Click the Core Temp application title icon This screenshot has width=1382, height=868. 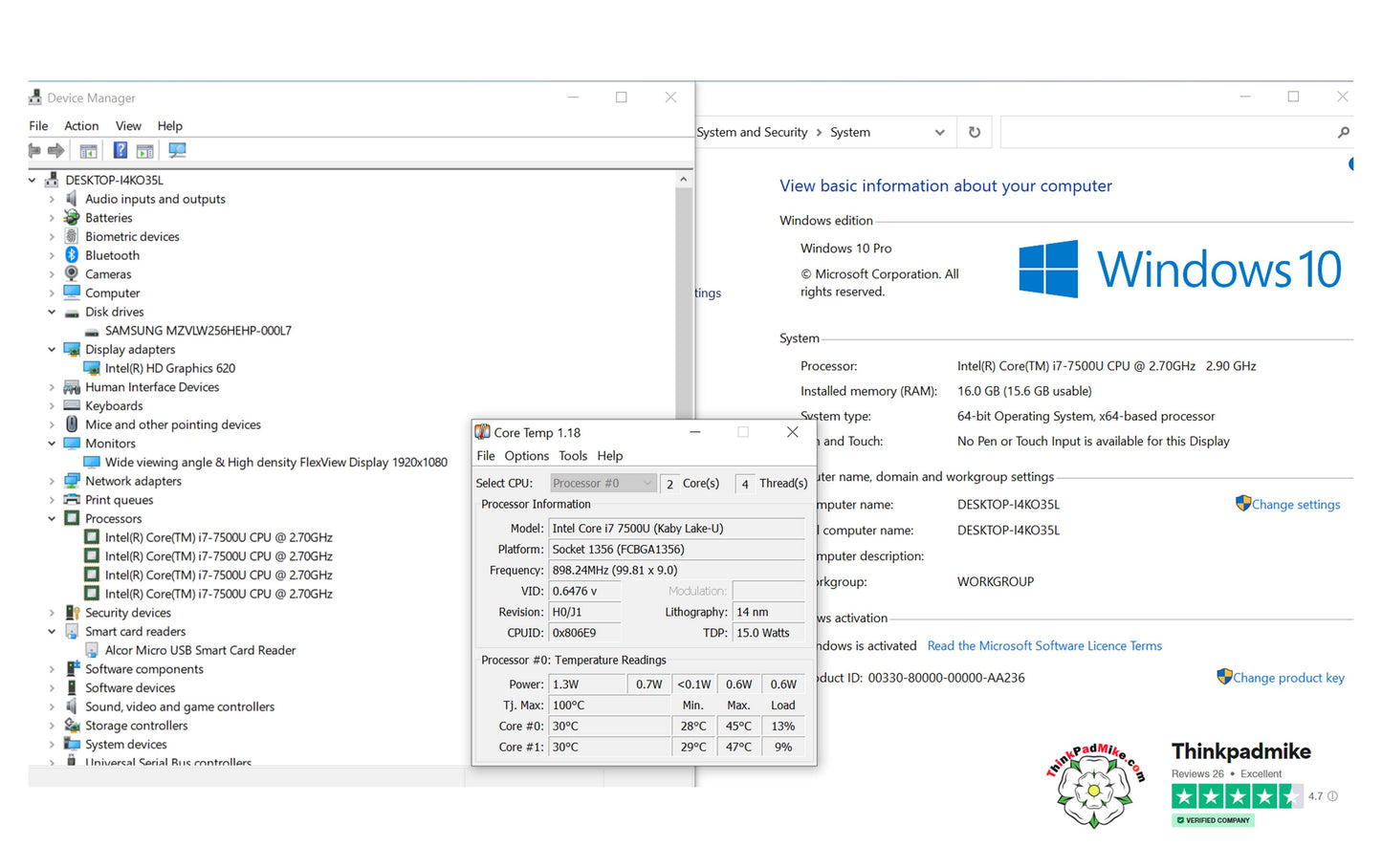click(x=483, y=432)
